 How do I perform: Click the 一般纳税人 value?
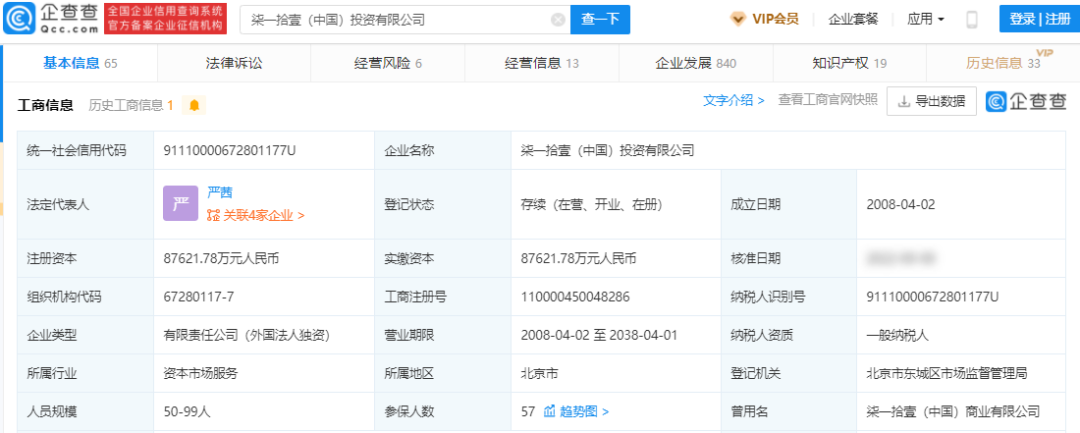coord(897,335)
